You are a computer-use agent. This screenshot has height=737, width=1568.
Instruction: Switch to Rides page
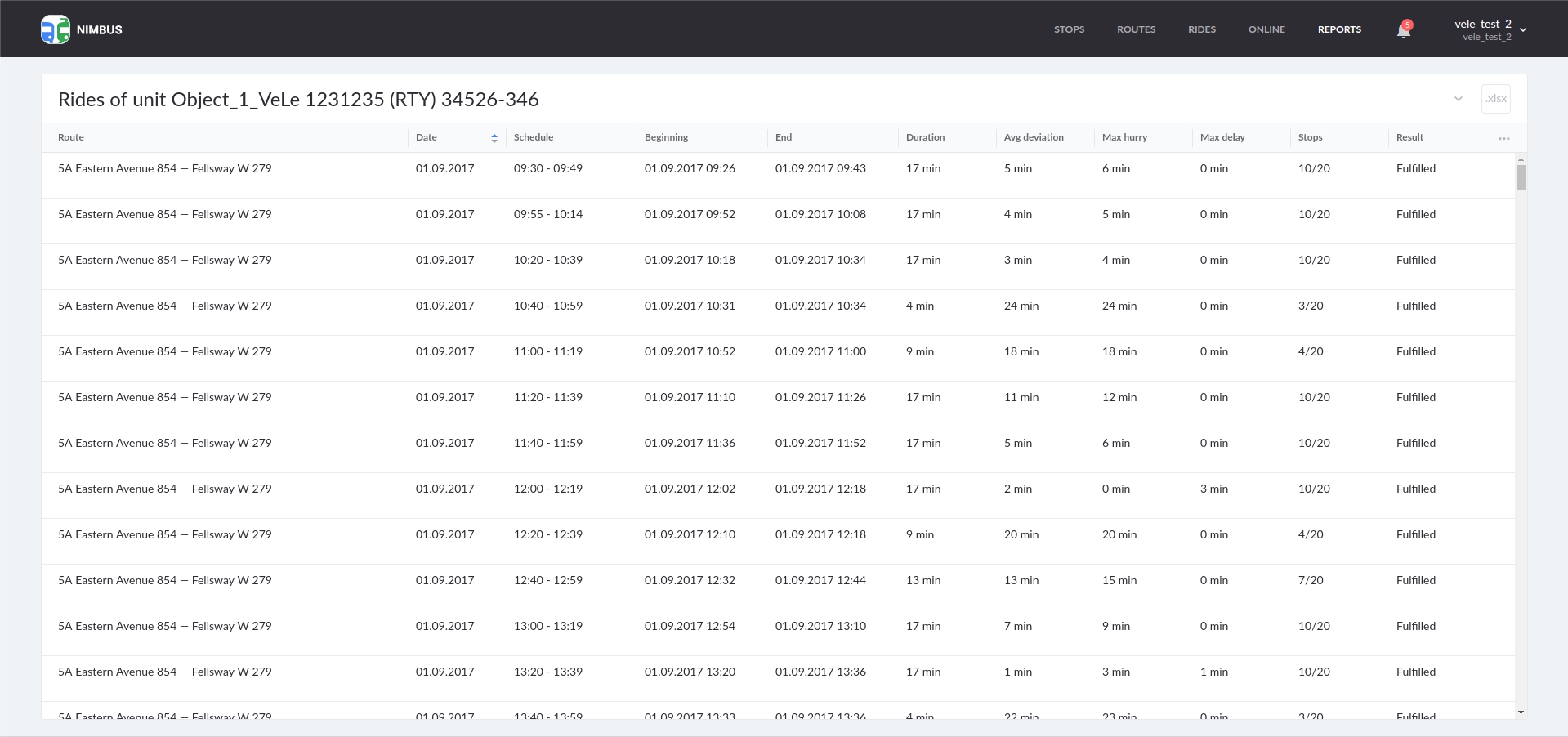(x=1201, y=29)
